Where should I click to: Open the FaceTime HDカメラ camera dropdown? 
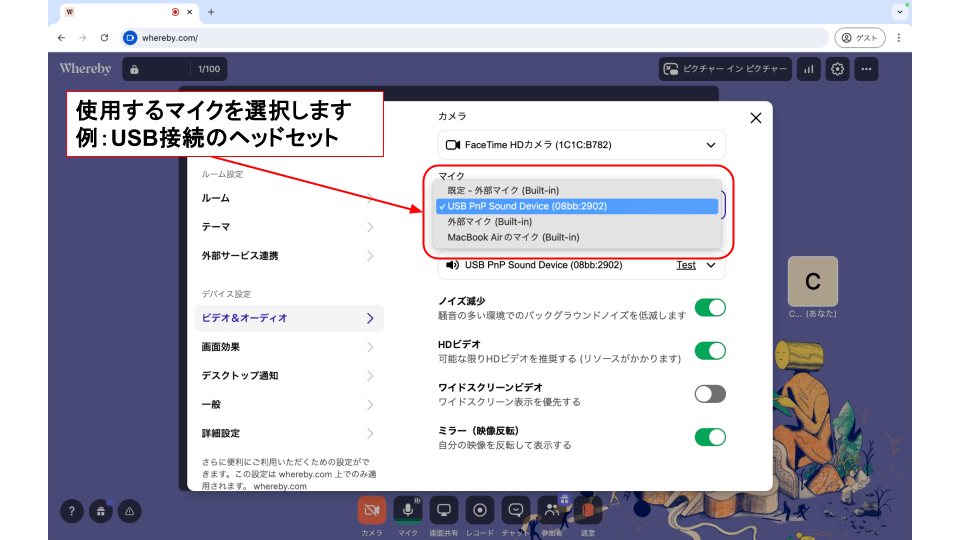581,145
